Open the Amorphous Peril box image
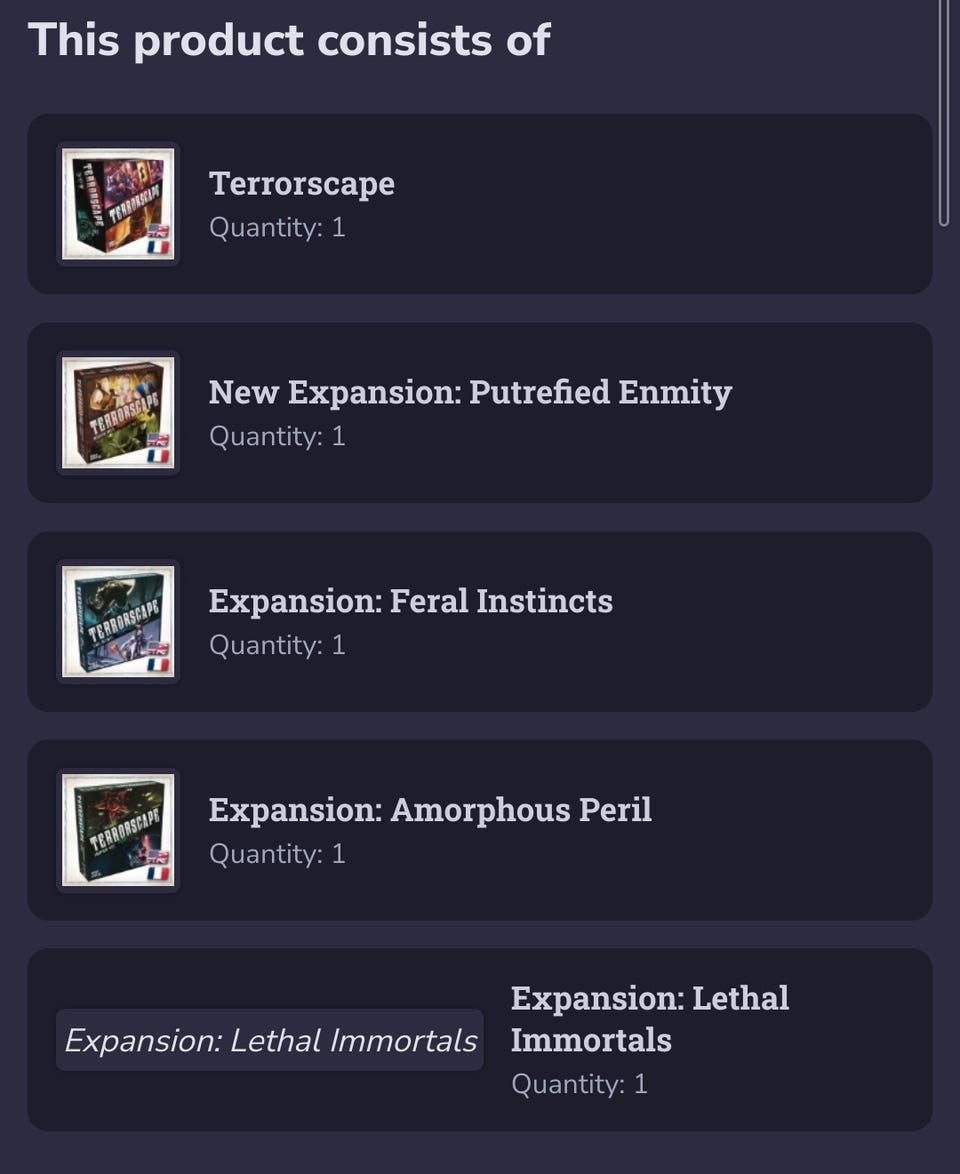Image resolution: width=960 pixels, height=1174 pixels. coord(117,830)
